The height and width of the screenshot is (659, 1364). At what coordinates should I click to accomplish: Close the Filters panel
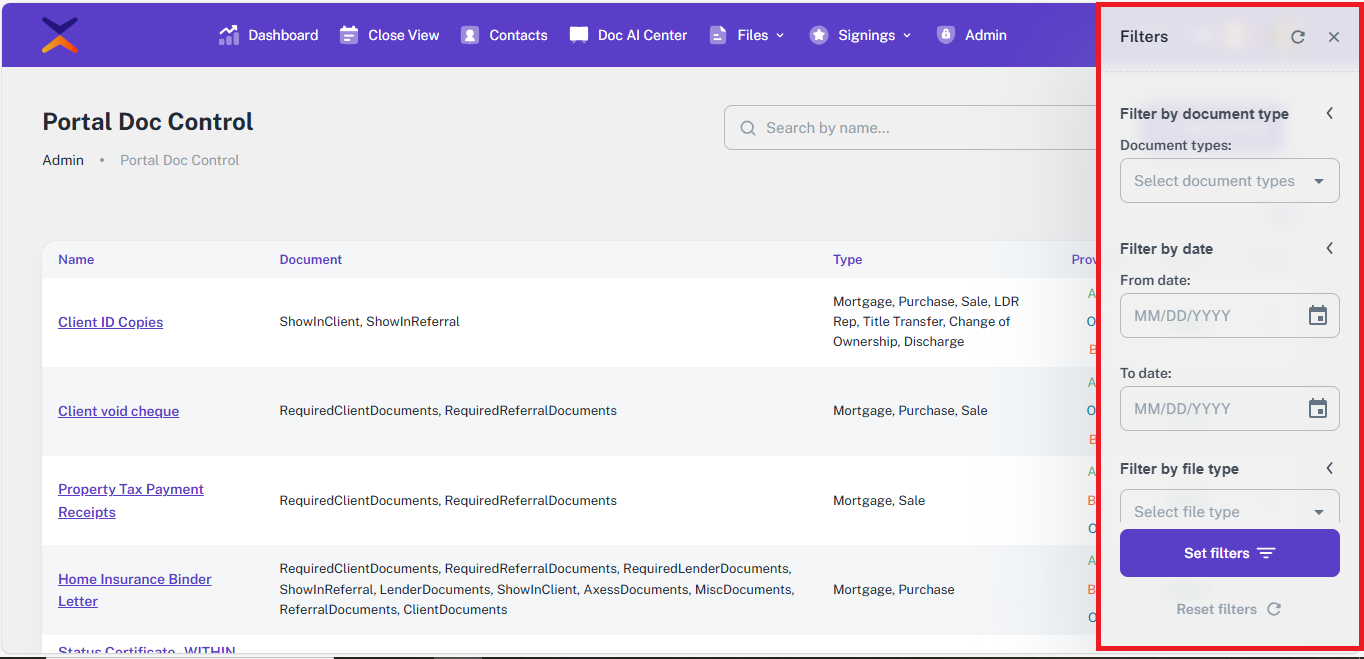point(1333,37)
